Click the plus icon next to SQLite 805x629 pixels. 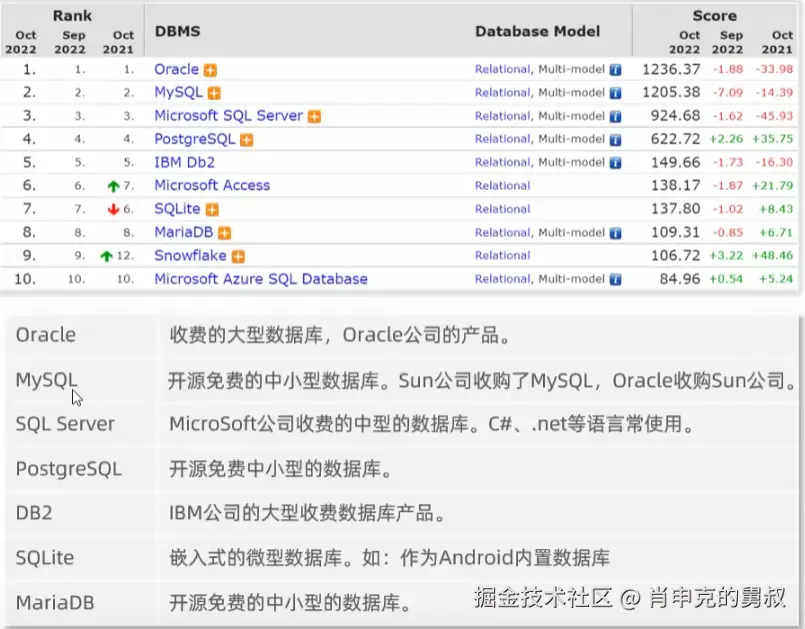click(212, 209)
